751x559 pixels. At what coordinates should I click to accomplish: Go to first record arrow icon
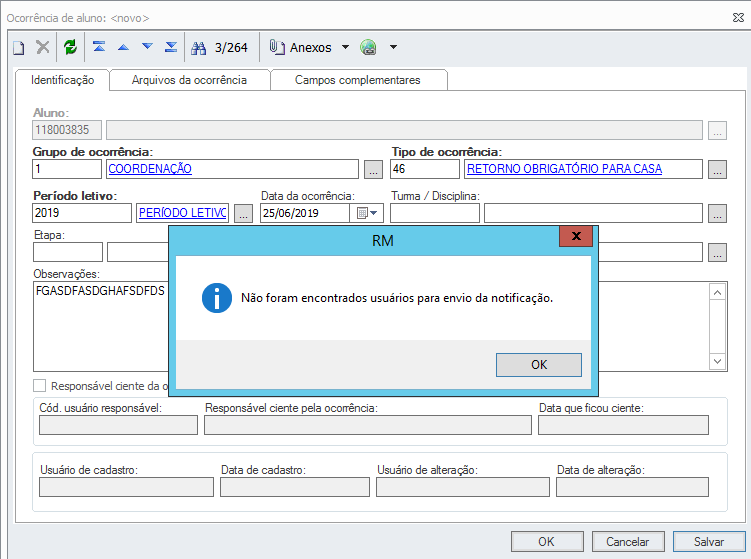[x=99, y=46]
